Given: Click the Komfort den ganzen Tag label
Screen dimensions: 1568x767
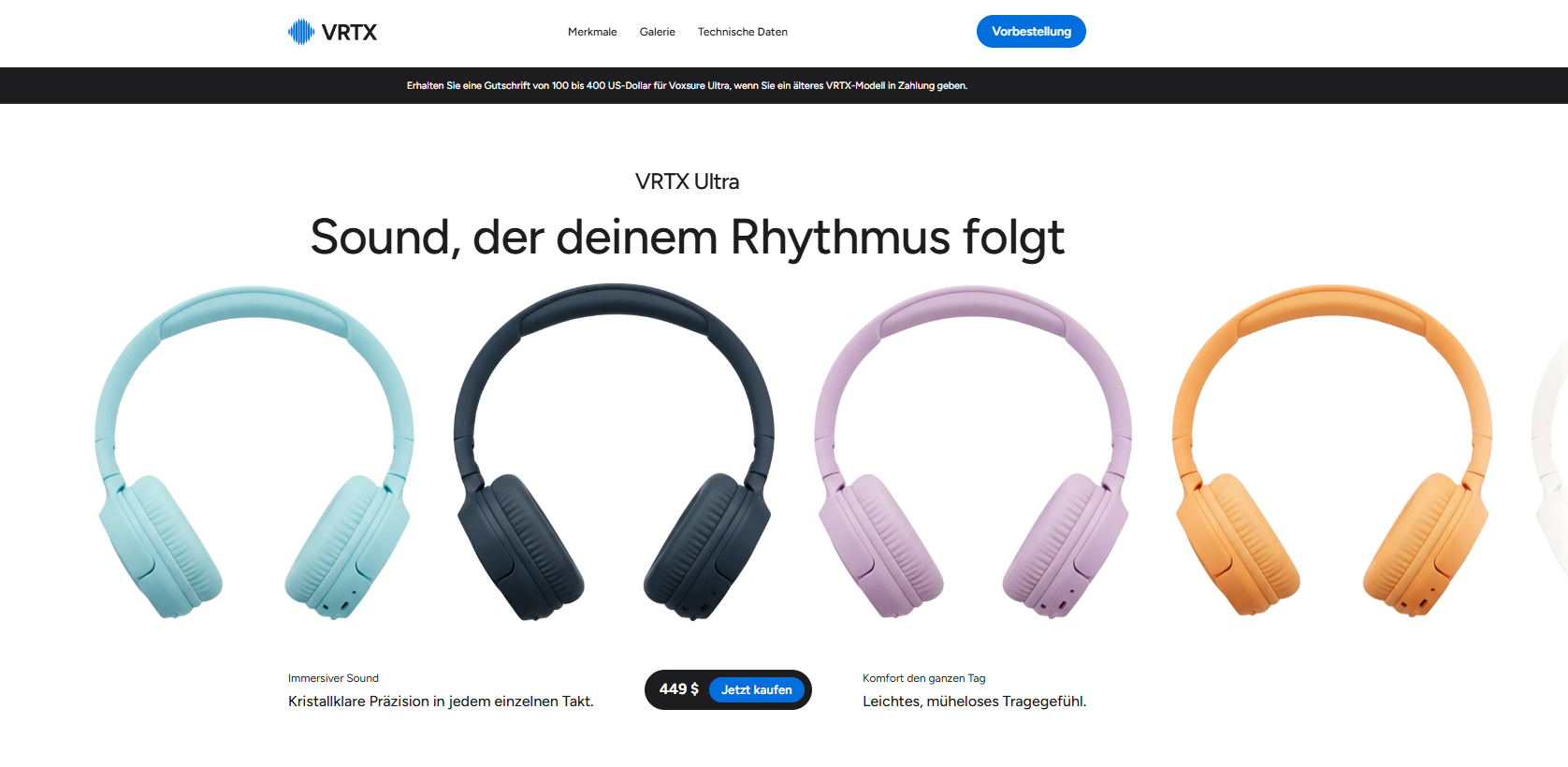Looking at the screenshot, I should [924, 678].
